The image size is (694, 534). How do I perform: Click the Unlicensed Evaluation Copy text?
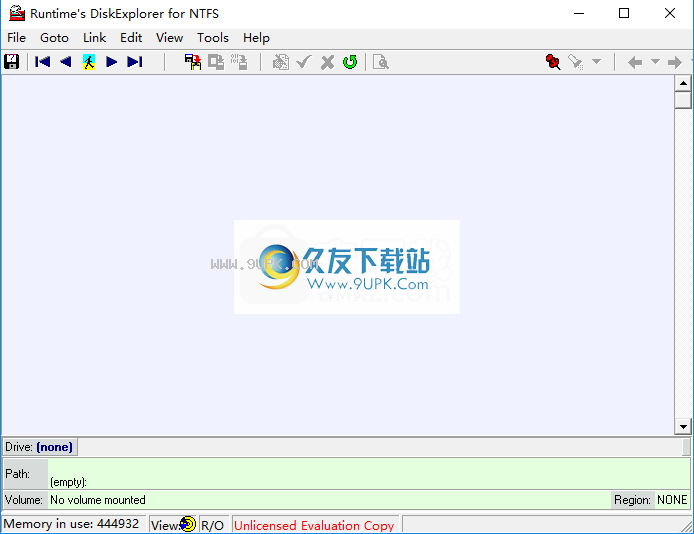314,525
